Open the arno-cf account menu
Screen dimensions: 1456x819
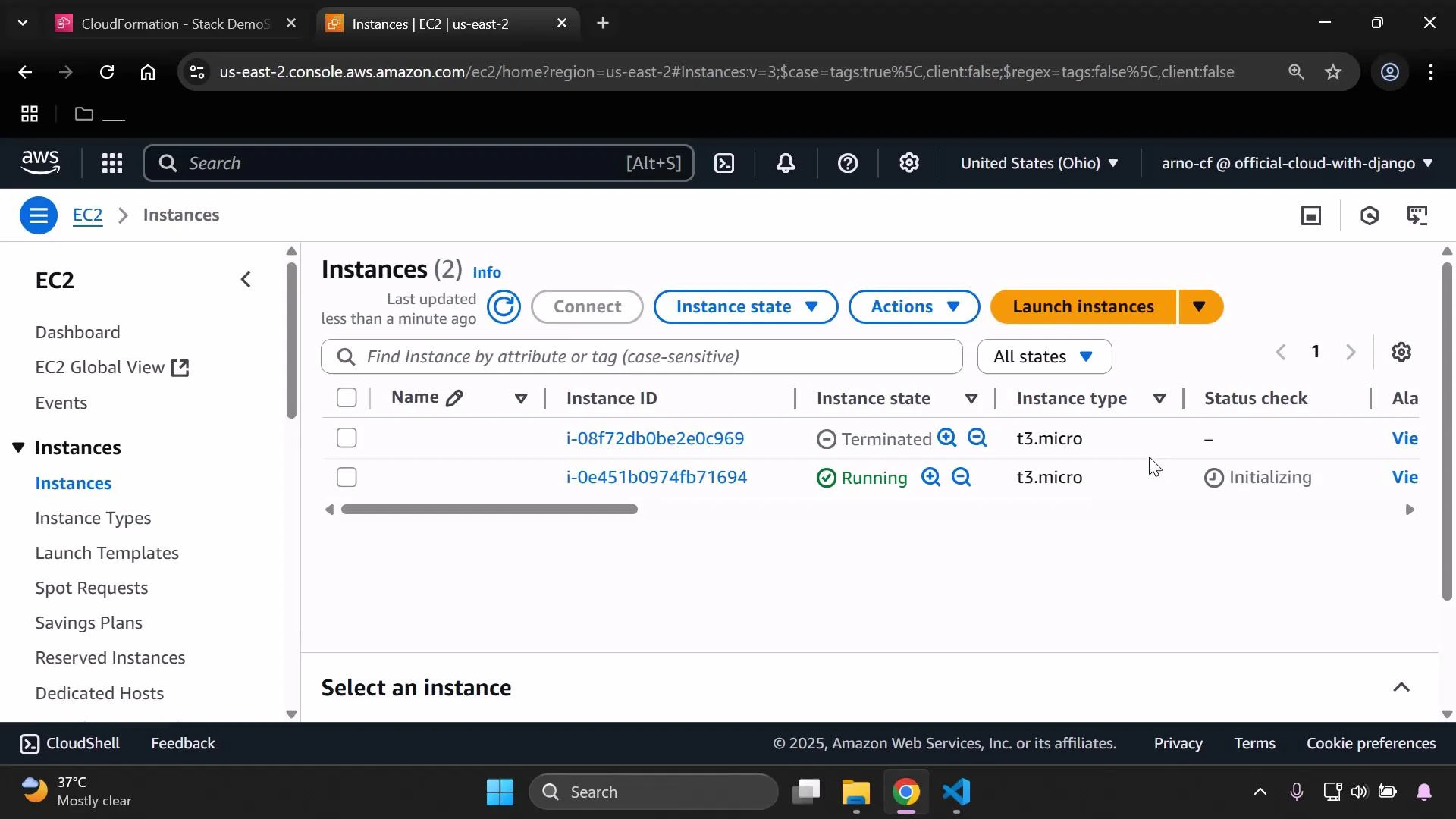tap(1297, 163)
